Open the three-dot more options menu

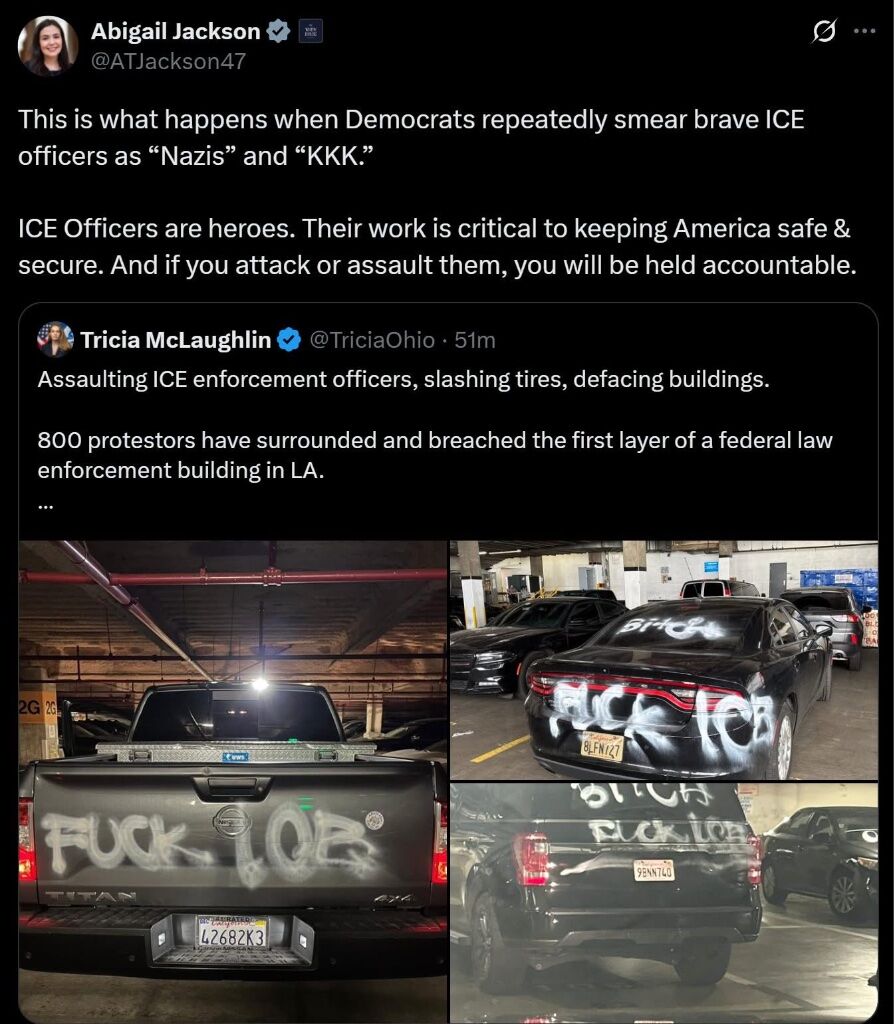865,31
